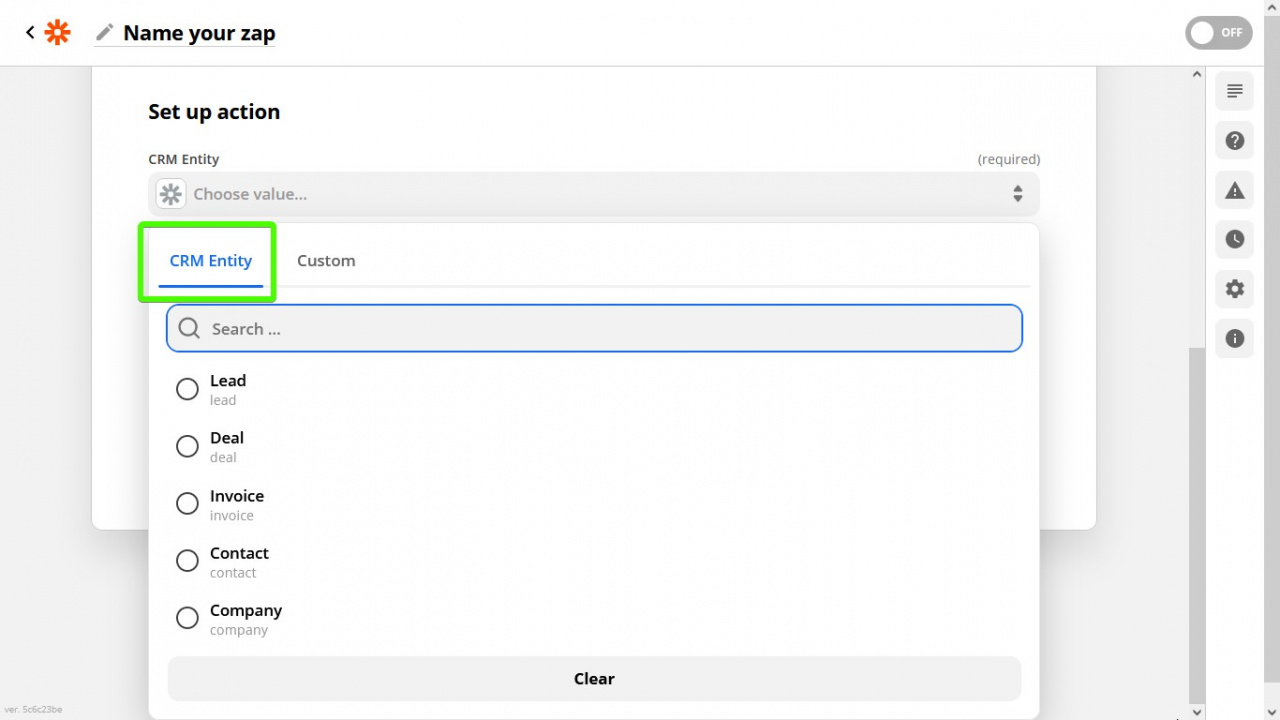Screen dimensions: 1280x720
Task: Show the warnings triangle panel
Action: click(1235, 190)
